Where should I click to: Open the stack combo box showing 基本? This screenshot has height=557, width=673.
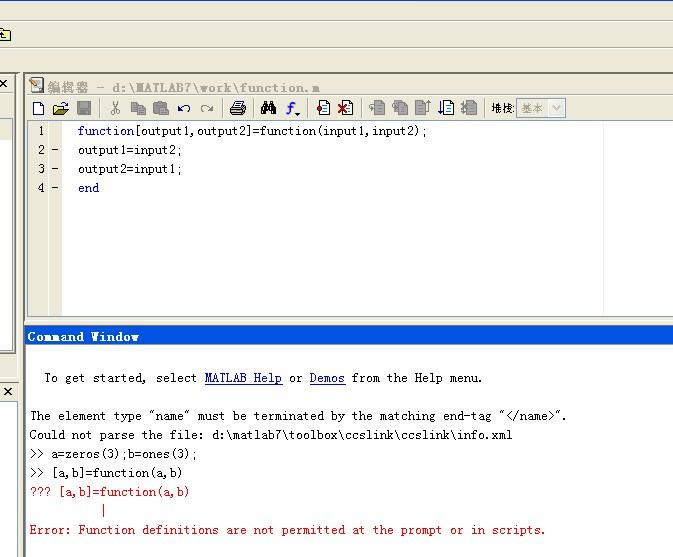[541, 108]
